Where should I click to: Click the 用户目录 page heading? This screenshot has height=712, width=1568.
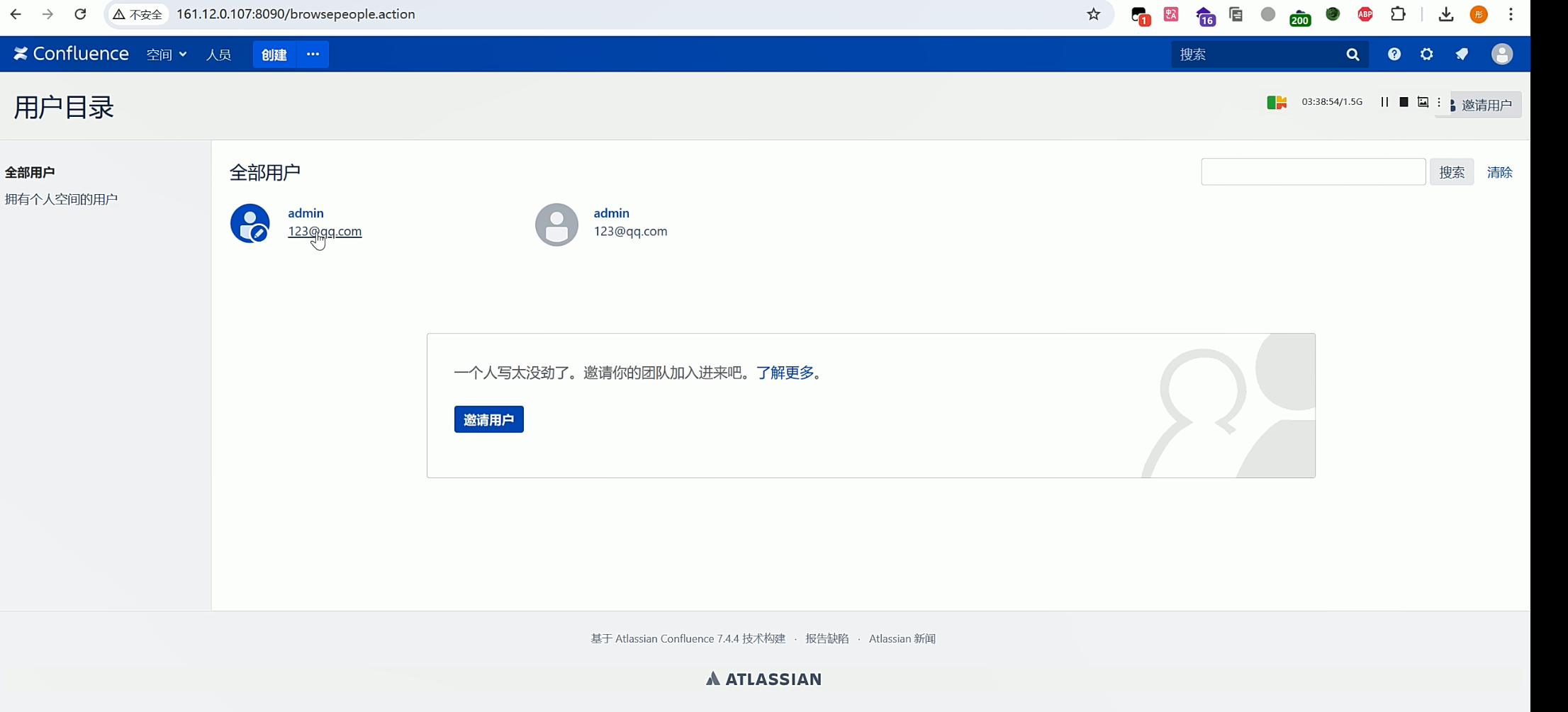point(64,107)
